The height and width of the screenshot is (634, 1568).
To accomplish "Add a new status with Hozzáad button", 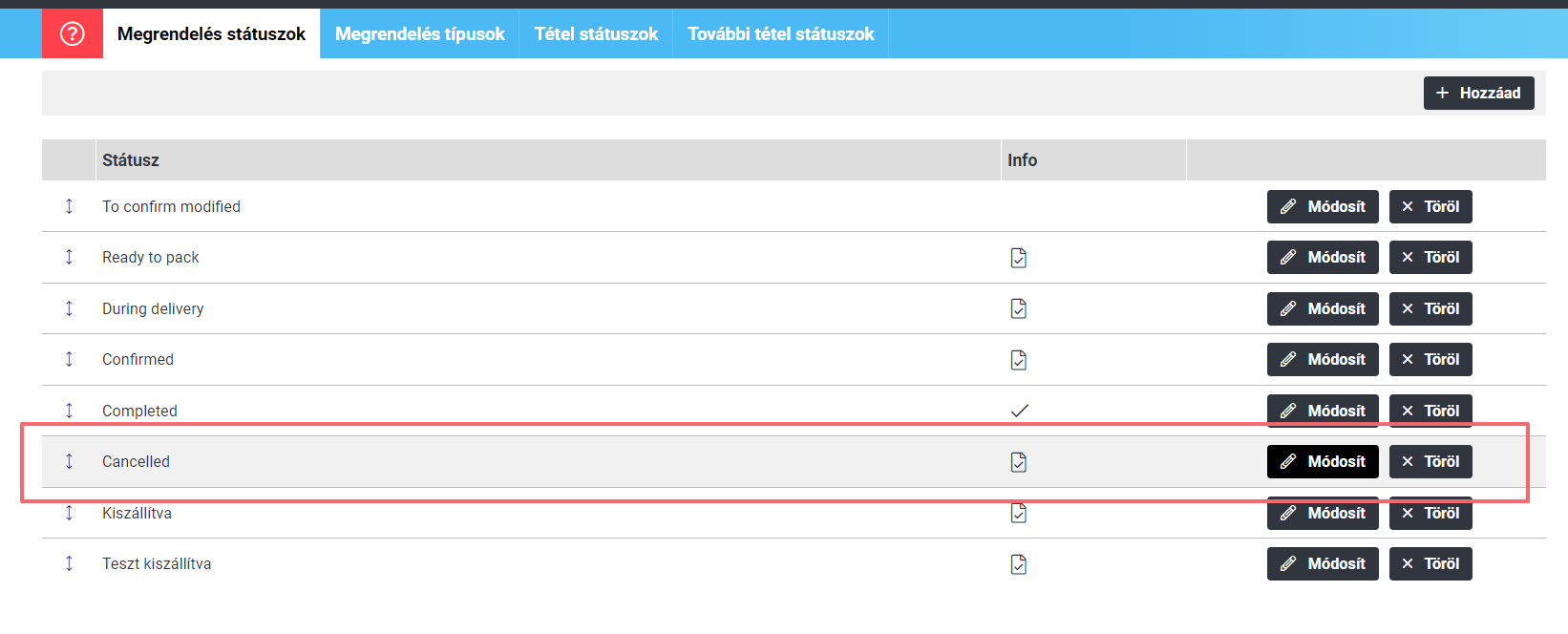I will pos(1478,93).
